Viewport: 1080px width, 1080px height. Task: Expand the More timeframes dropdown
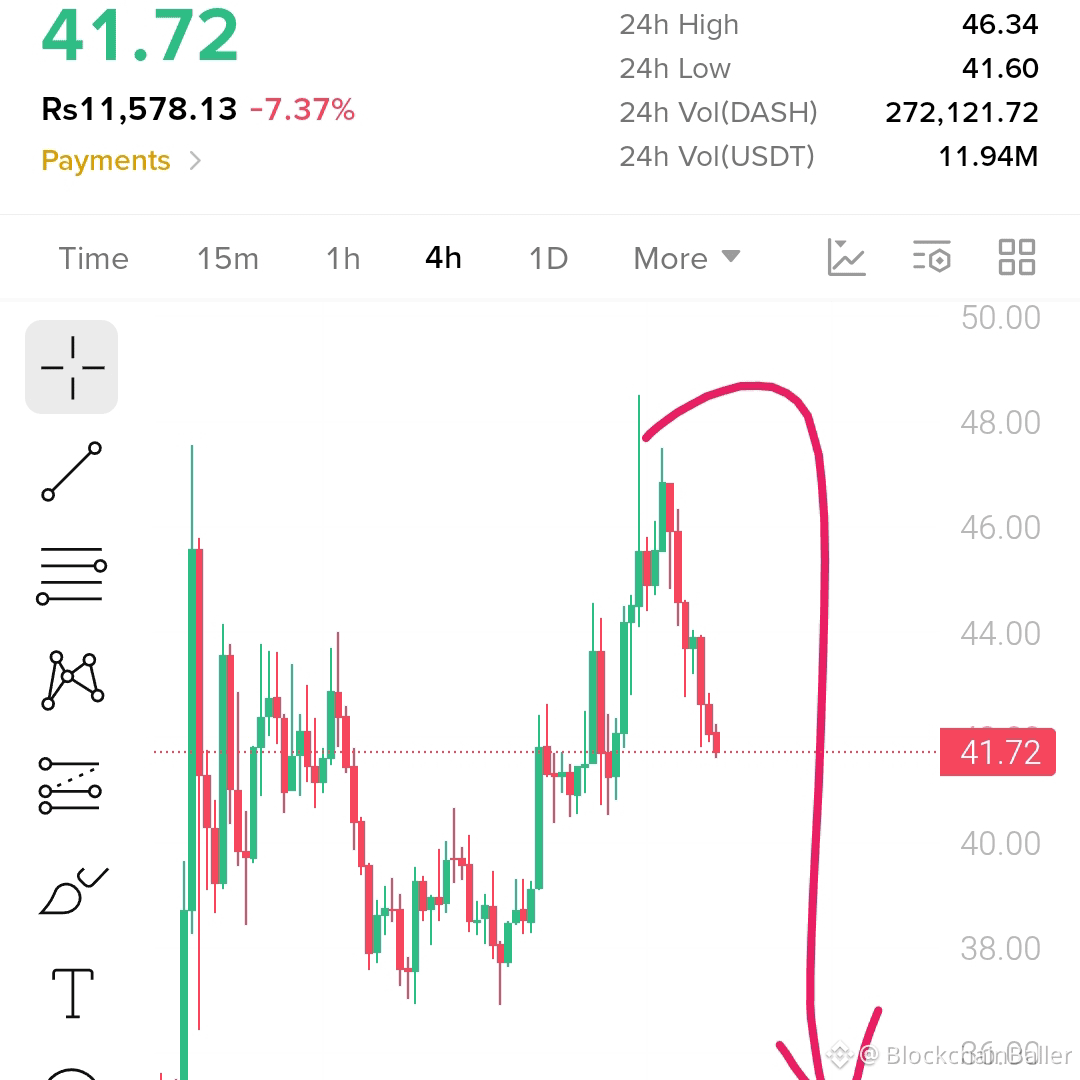click(x=687, y=259)
